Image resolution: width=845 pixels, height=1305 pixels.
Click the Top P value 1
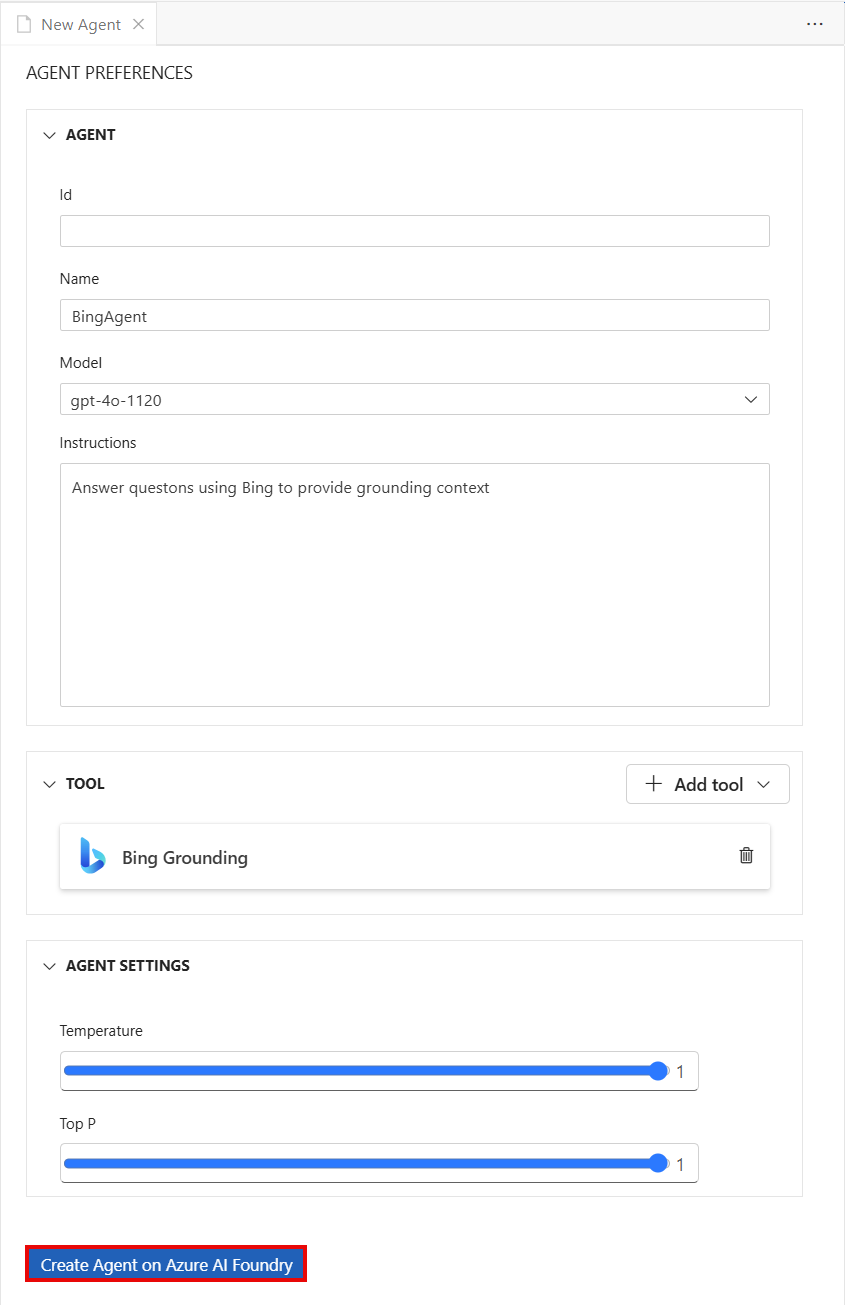point(681,1164)
